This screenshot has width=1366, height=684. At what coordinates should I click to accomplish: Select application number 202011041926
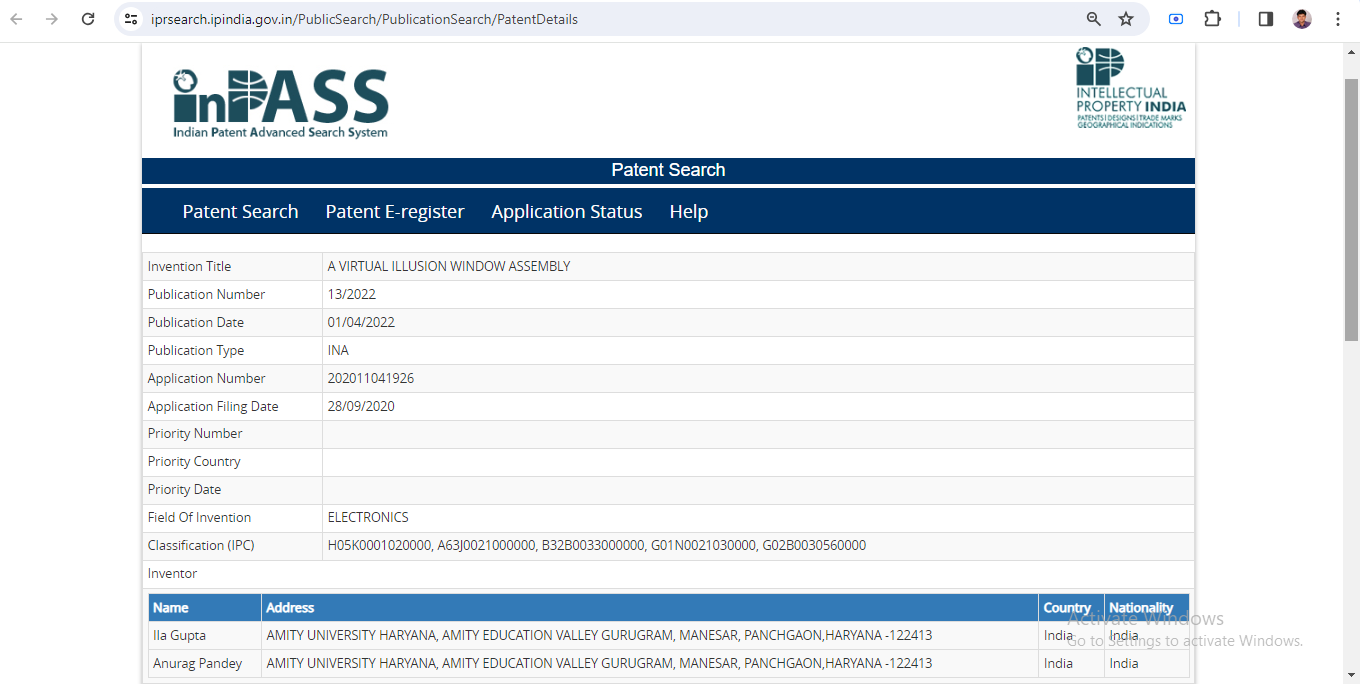tap(371, 378)
